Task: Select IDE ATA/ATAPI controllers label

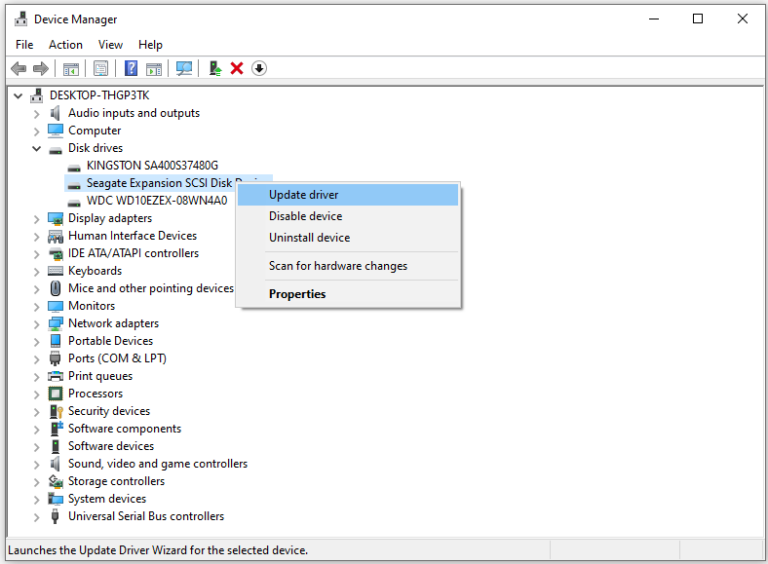Action: coord(133,253)
